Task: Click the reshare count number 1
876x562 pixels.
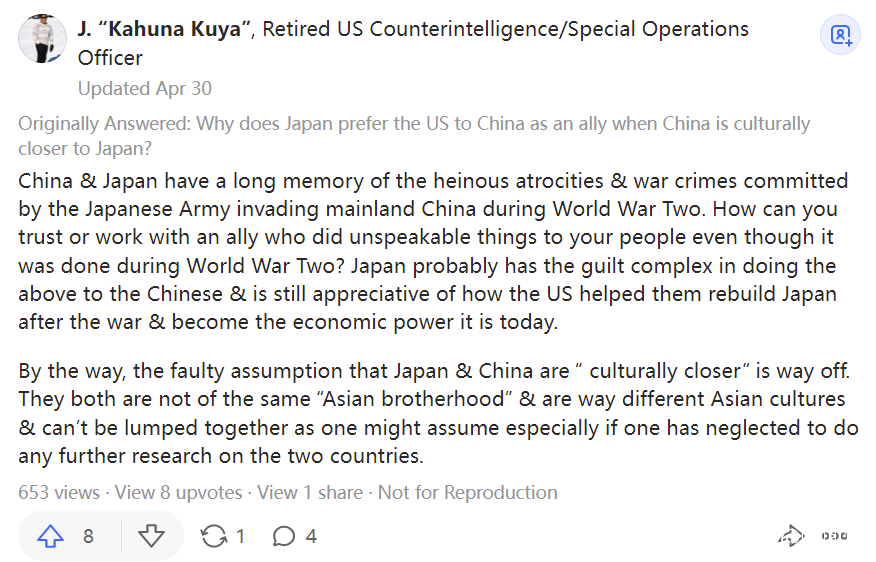Action: click(x=240, y=537)
